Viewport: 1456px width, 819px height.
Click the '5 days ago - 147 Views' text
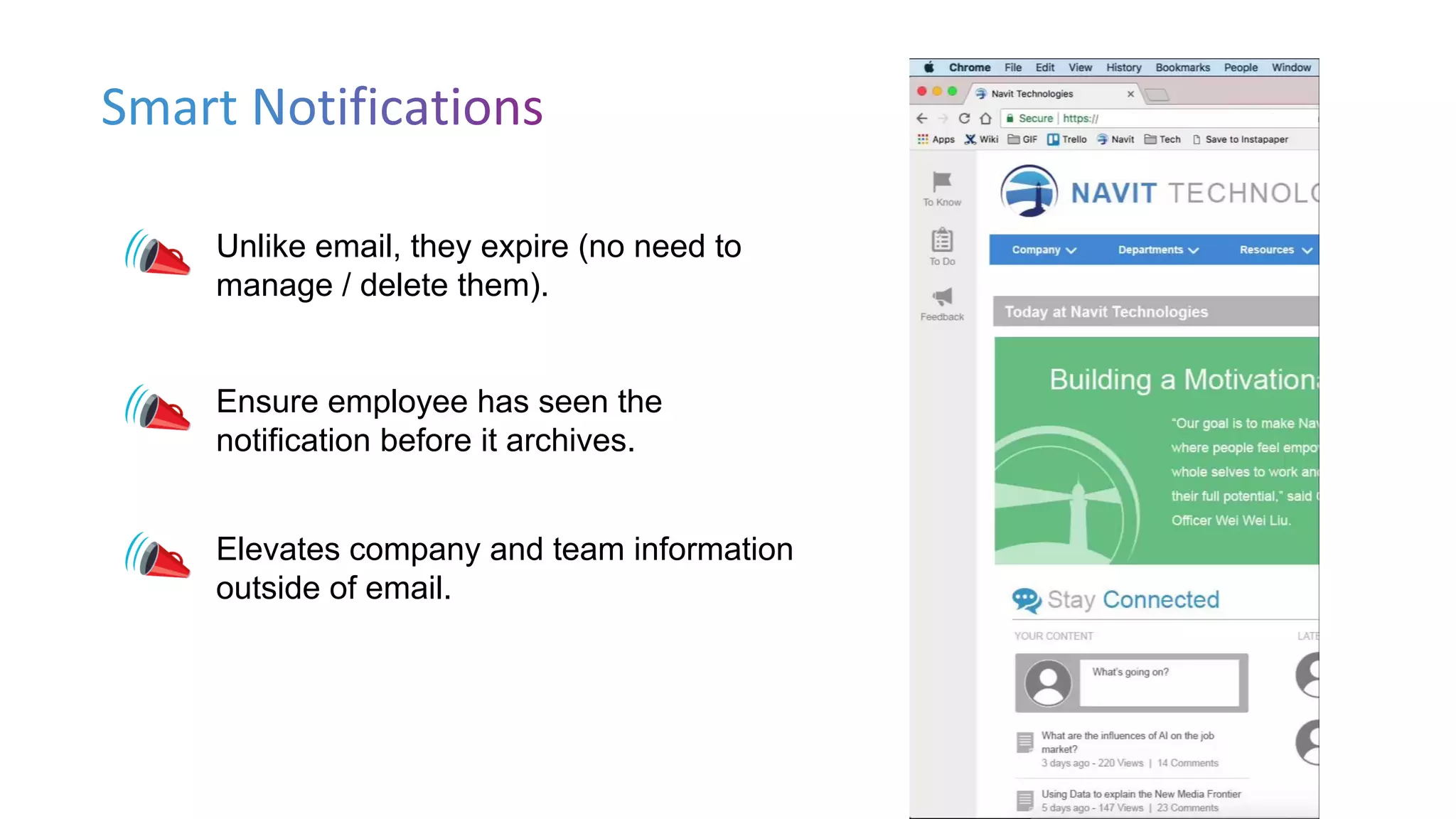pyautogui.click(x=1092, y=808)
